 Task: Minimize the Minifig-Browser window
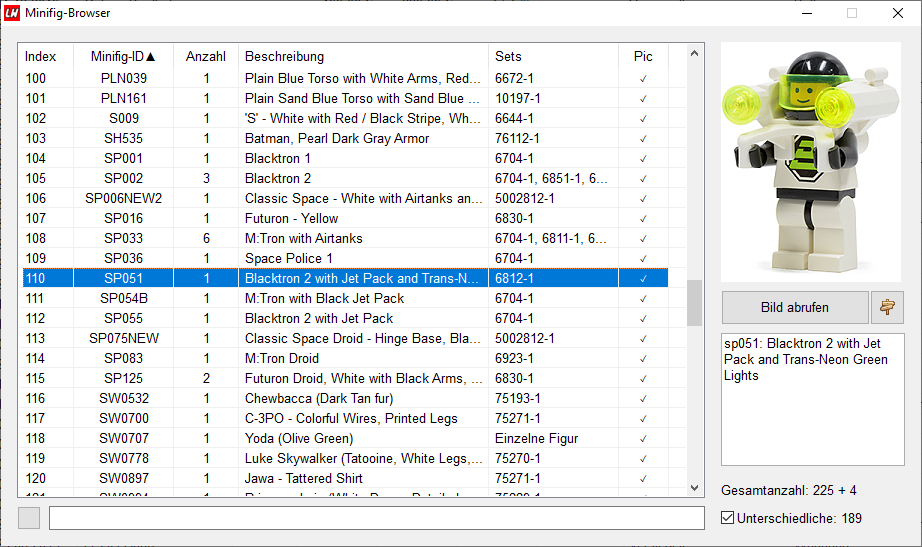[807, 13]
